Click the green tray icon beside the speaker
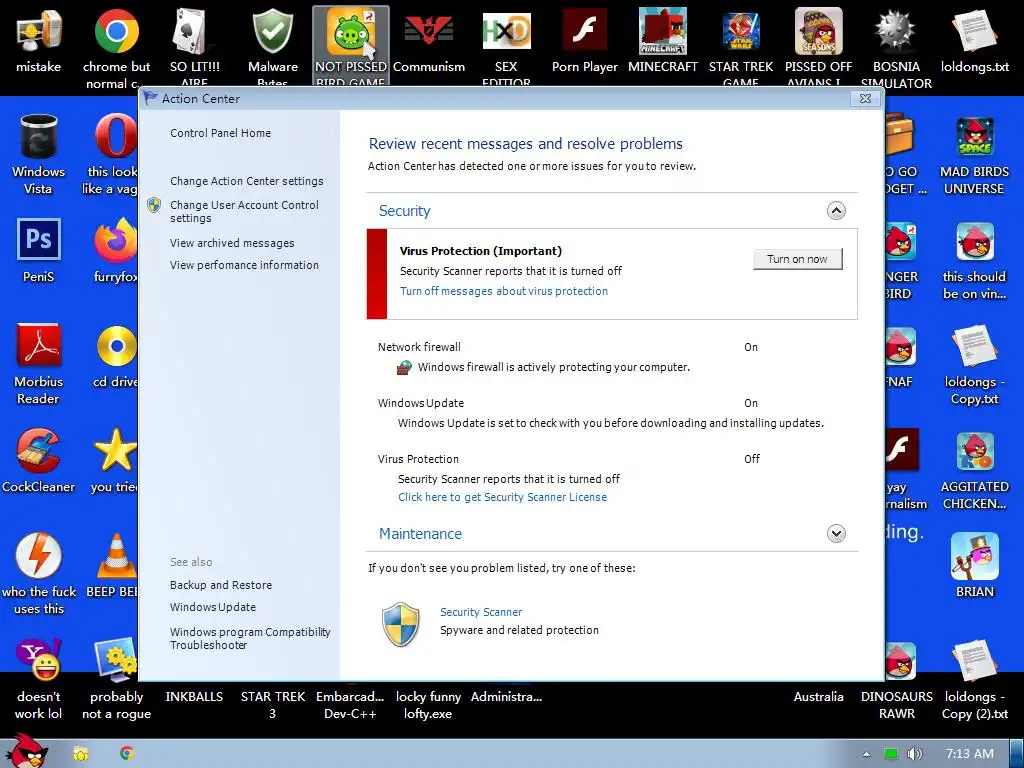Image resolution: width=1024 pixels, height=768 pixels. pos(891,754)
